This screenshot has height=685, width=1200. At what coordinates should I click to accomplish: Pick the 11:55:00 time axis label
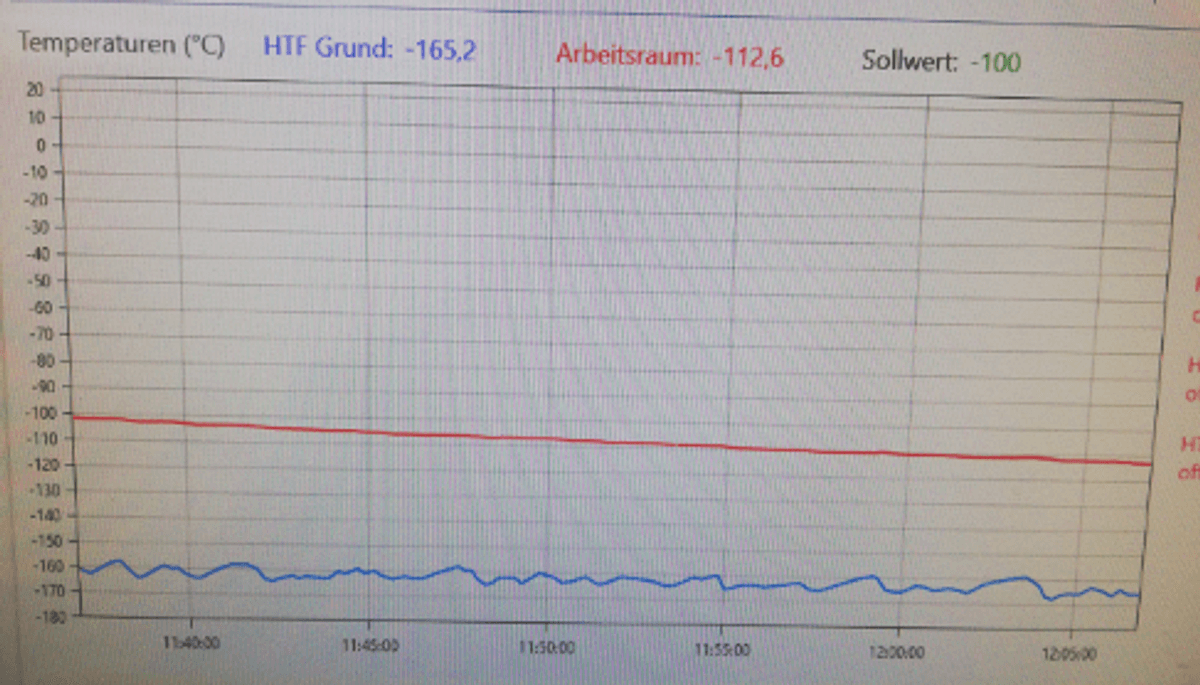click(x=721, y=651)
